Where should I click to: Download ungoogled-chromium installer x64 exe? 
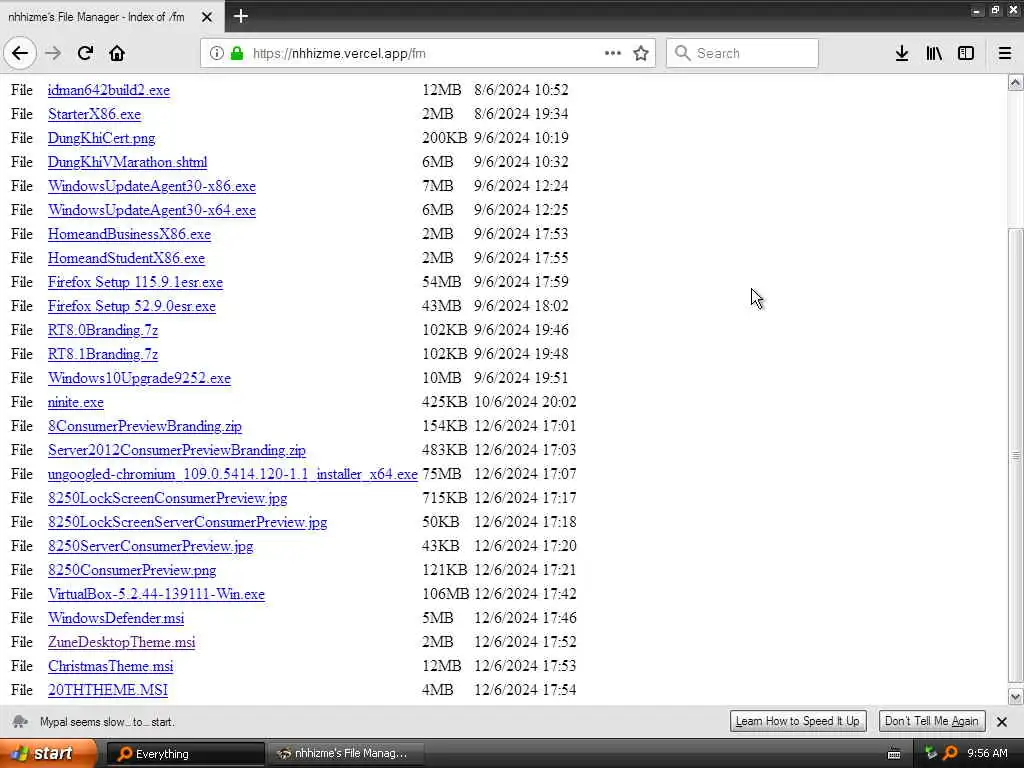(232, 475)
